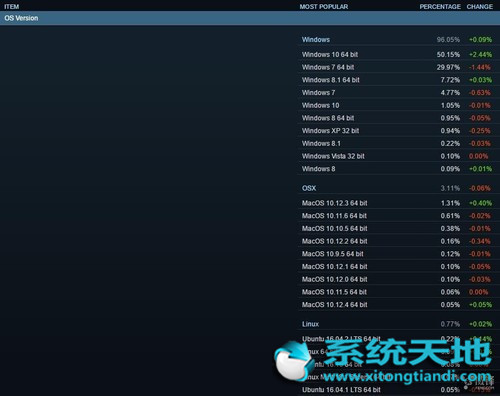The image size is (500, 396).
Task: Select the Linux category heading
Action: [310, 324]
